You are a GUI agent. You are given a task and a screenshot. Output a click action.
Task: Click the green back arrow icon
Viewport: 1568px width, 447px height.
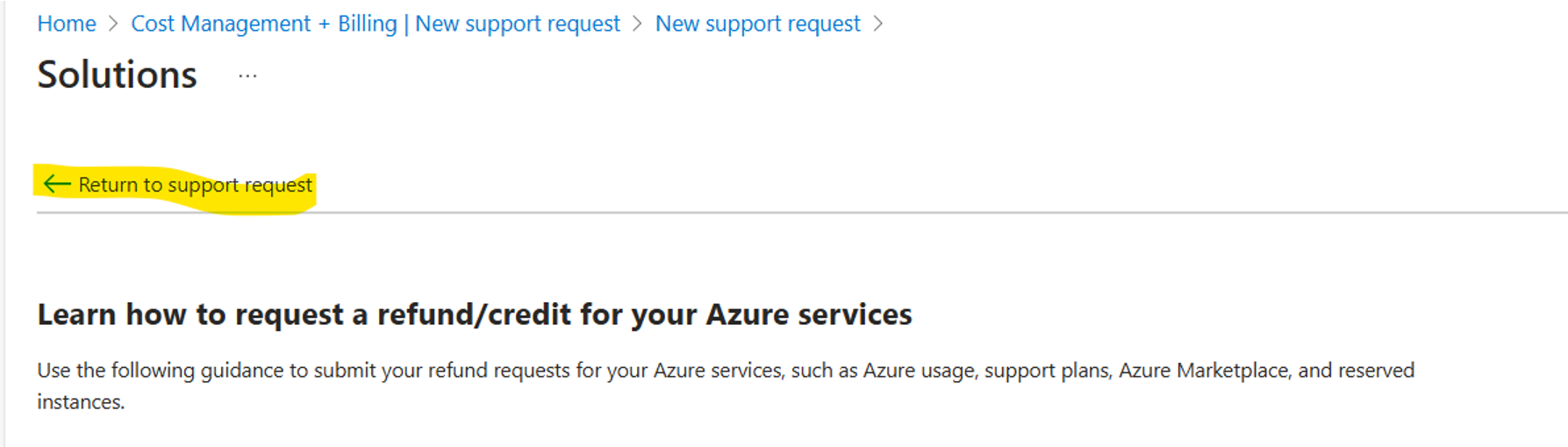point(57,184)
